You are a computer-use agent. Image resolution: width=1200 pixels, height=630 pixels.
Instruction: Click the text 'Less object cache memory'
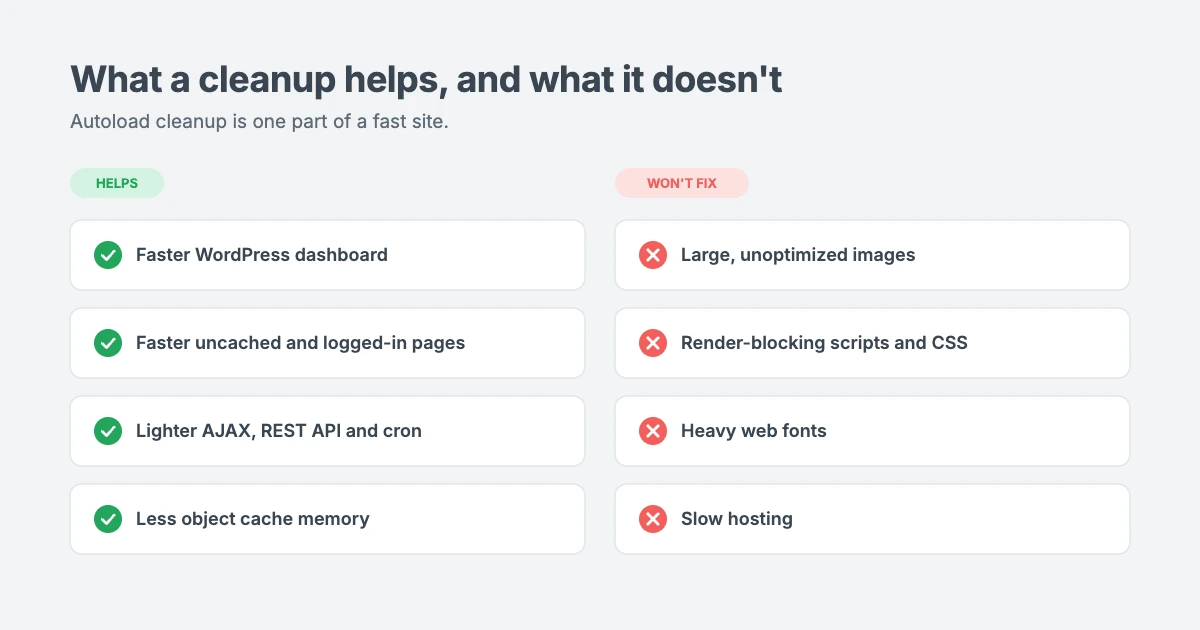point(253,519)
